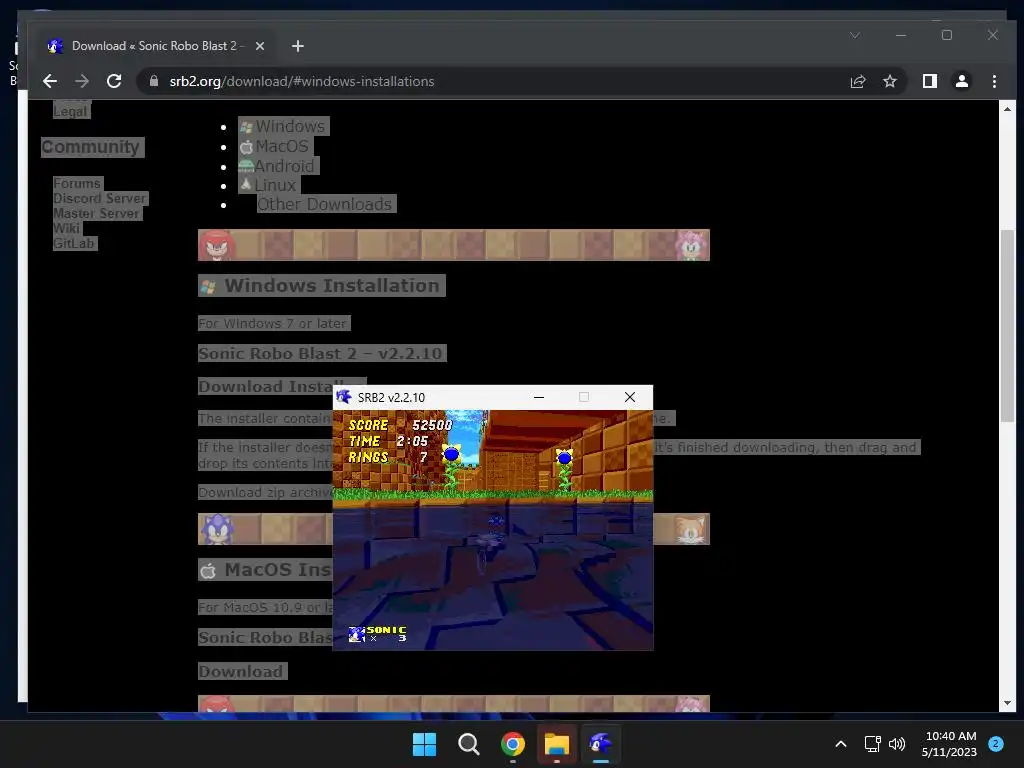Click the 'For Windows 7 or later' text

coord(274,323)
